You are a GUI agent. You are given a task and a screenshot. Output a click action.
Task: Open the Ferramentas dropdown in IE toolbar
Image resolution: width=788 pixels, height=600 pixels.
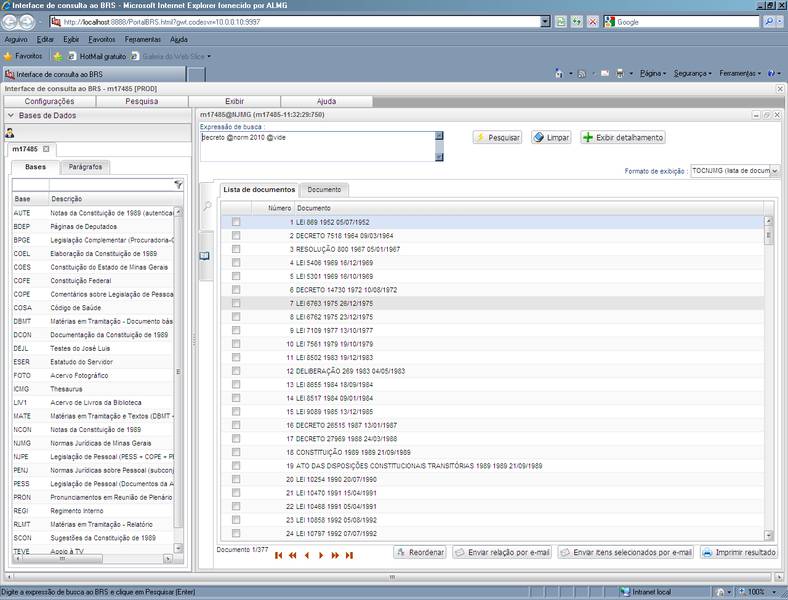pos(740,73)
